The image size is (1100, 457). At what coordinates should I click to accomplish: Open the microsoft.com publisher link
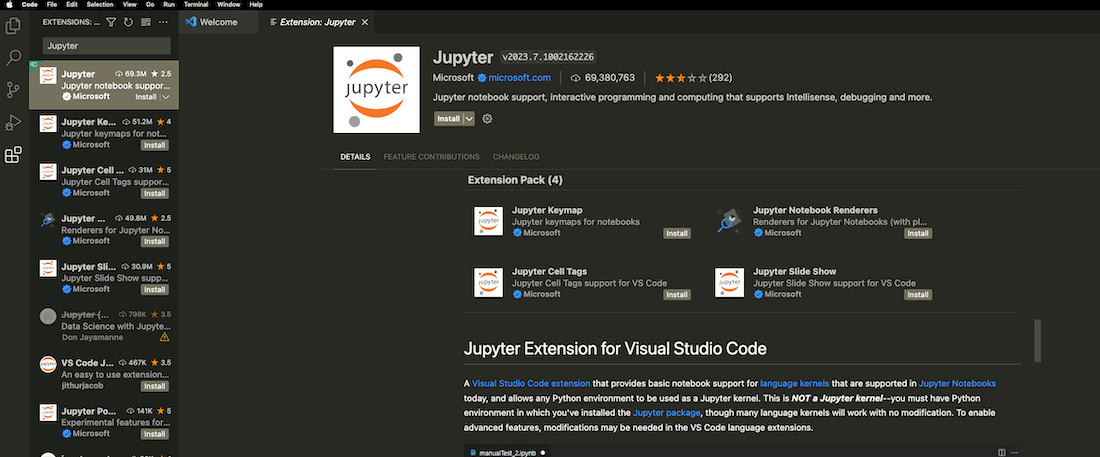tap(519, 78)
